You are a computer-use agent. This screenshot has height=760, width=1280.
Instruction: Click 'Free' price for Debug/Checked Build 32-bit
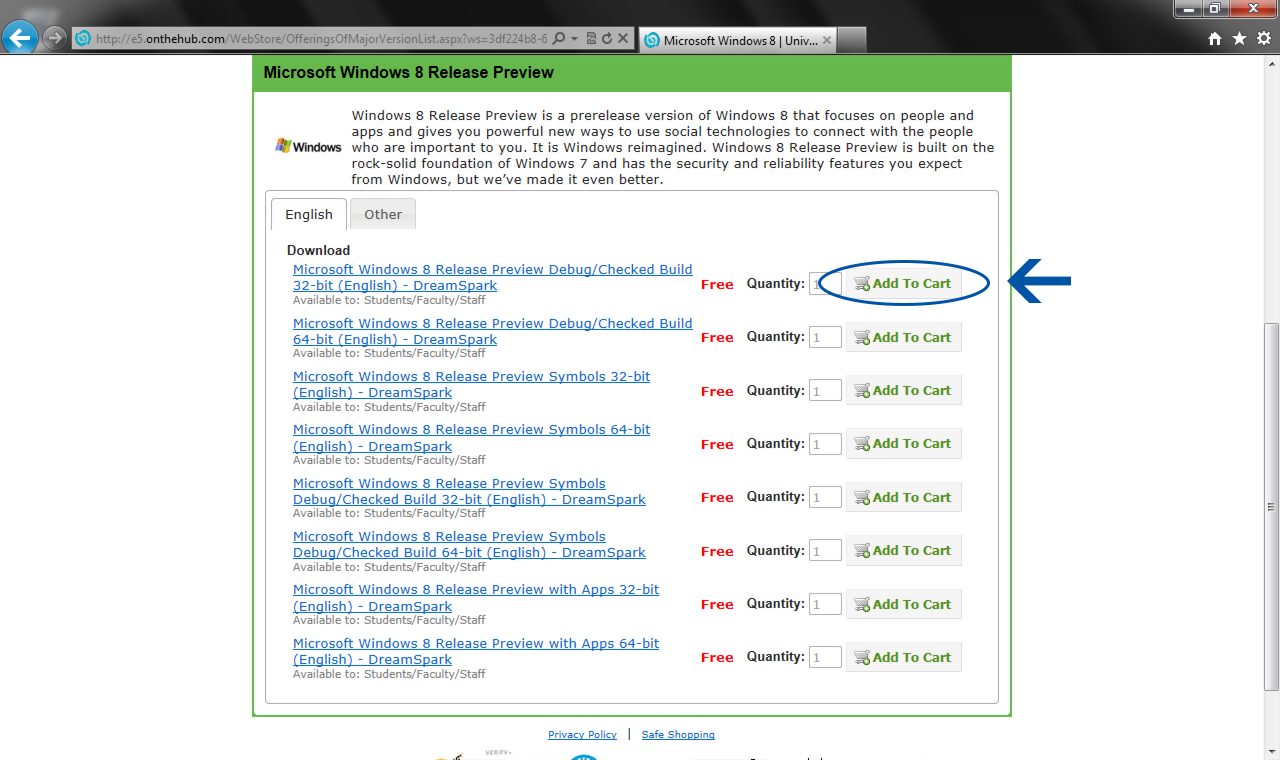point(717,284)
